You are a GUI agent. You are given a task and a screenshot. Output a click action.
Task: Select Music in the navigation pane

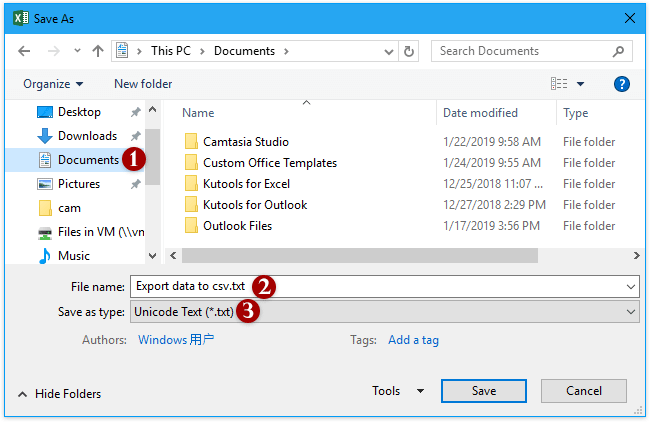click(73, 256)
